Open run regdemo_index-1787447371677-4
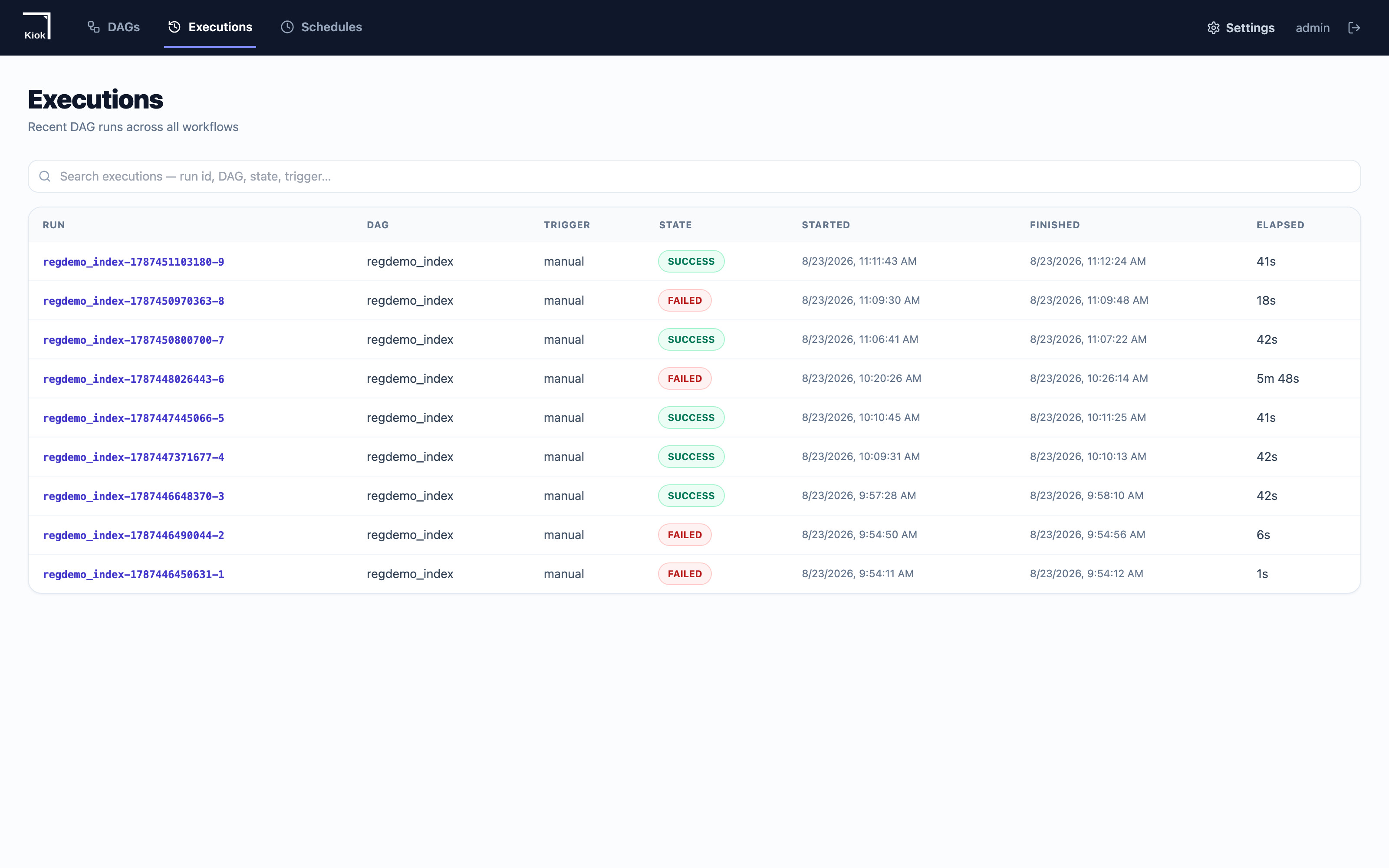This screenshot has height=868, width=1389. coord(133,457)
